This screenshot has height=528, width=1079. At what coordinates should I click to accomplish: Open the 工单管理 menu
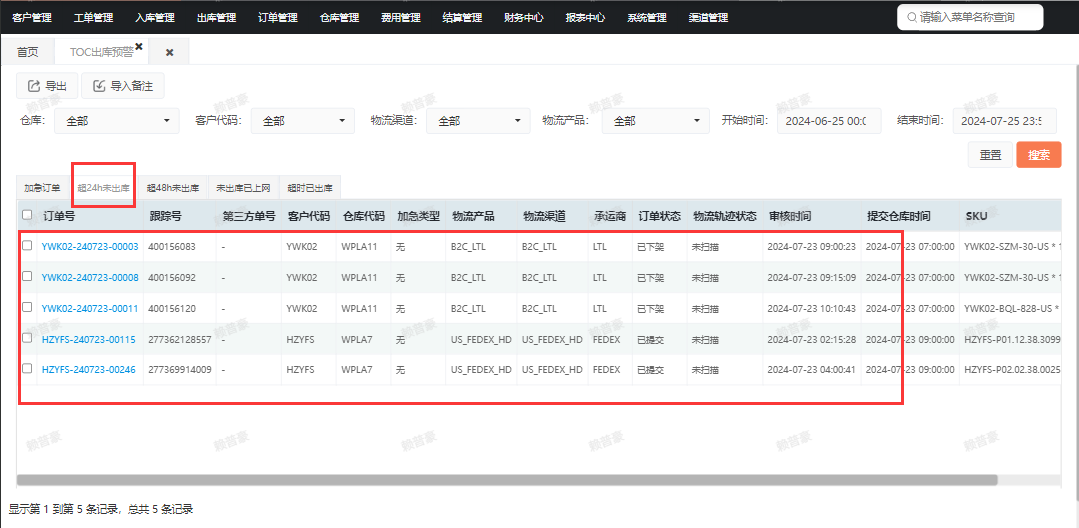click(94, 18)
